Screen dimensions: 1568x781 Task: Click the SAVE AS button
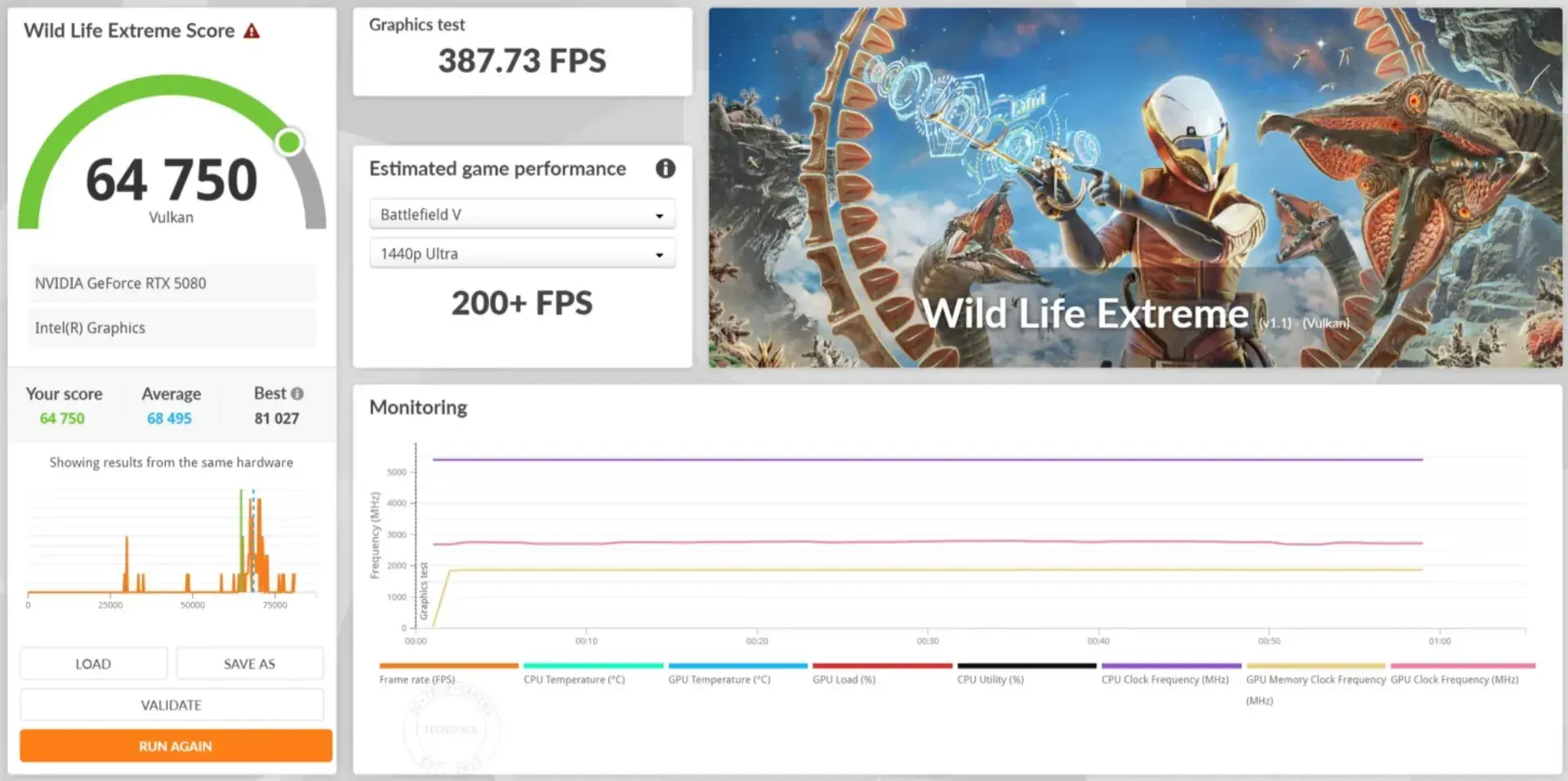point(249,664)
